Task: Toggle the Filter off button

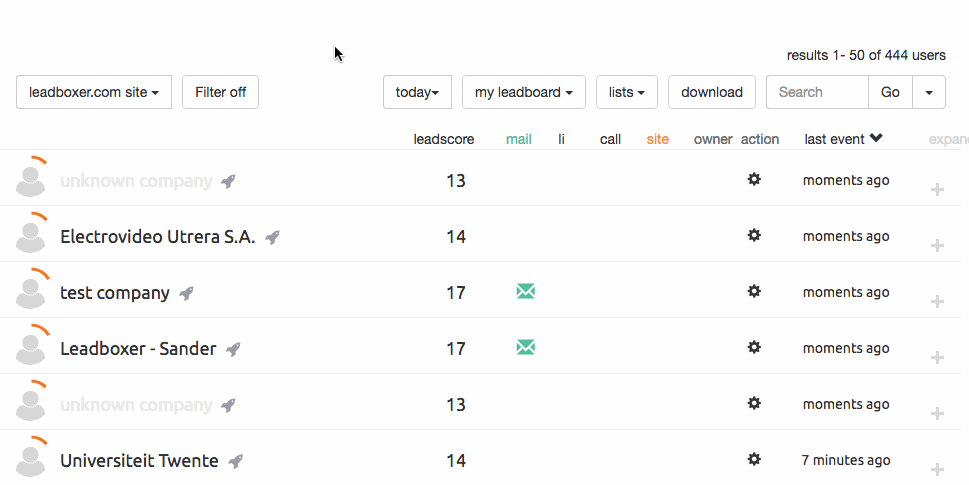Action: (220, 92)
